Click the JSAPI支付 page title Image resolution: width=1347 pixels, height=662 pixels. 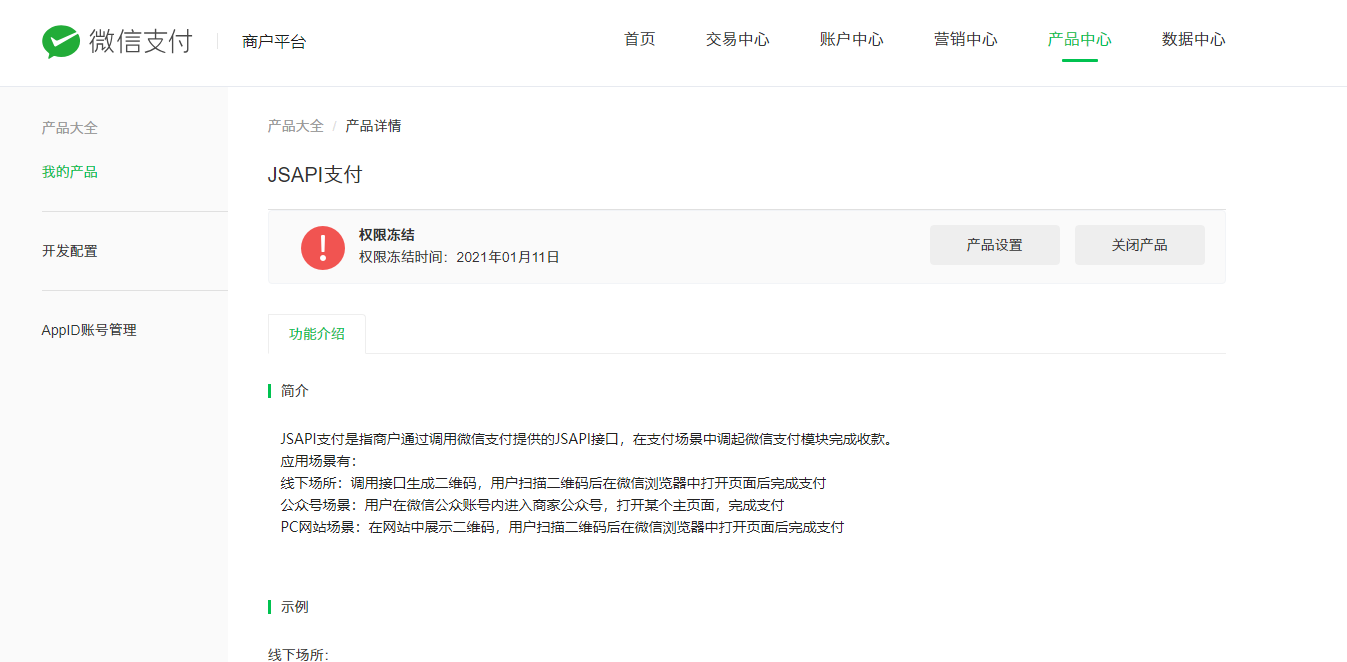[x=315, y=175]
